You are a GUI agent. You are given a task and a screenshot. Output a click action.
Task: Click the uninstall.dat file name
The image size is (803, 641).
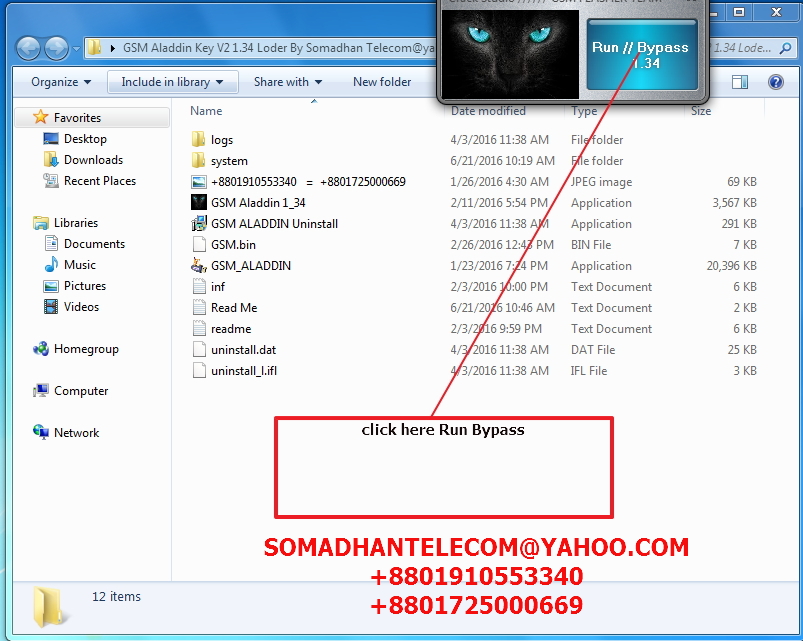[243, 350]
